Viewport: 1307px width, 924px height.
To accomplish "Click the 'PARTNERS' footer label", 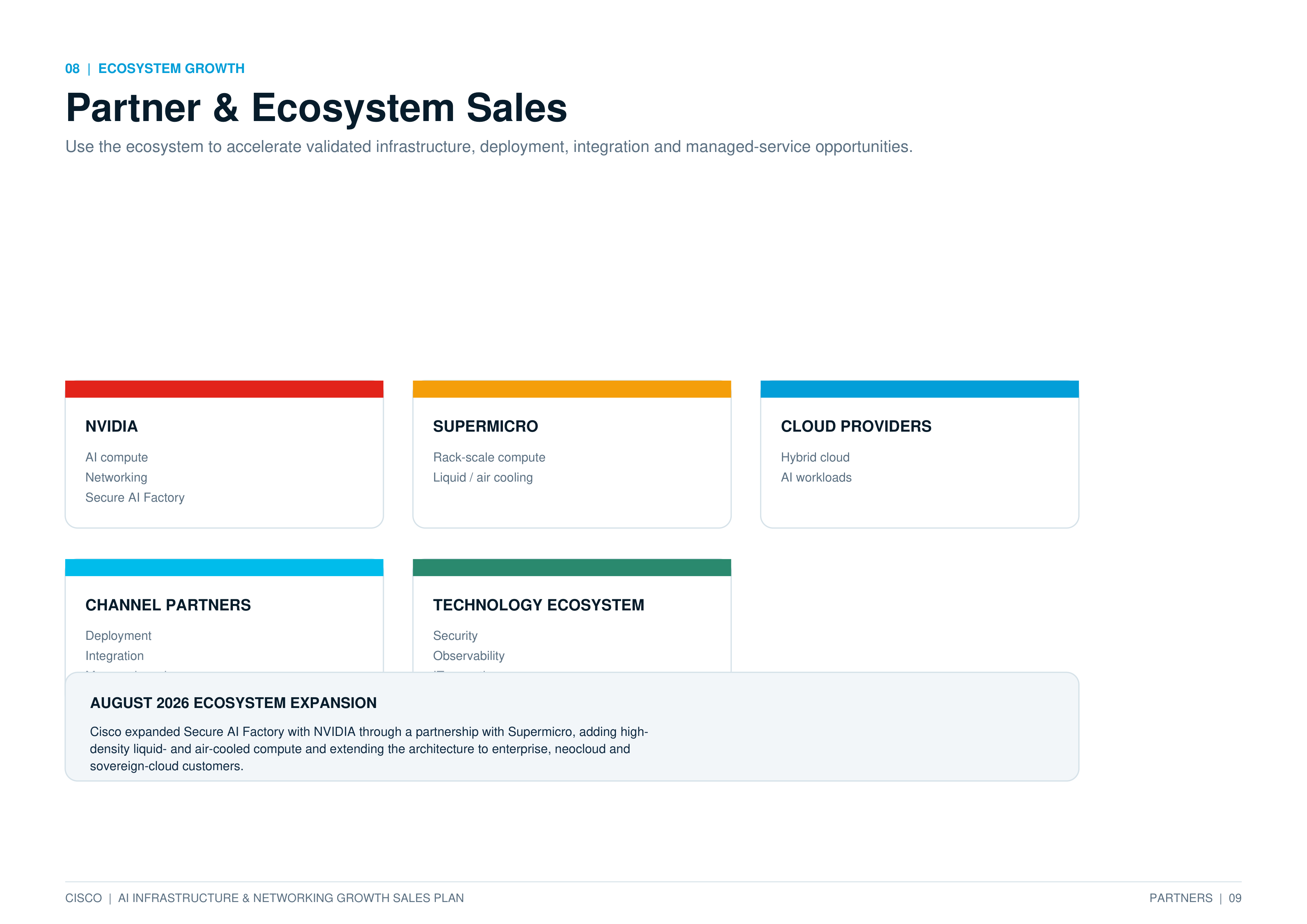I will [x=1181, y=898].
